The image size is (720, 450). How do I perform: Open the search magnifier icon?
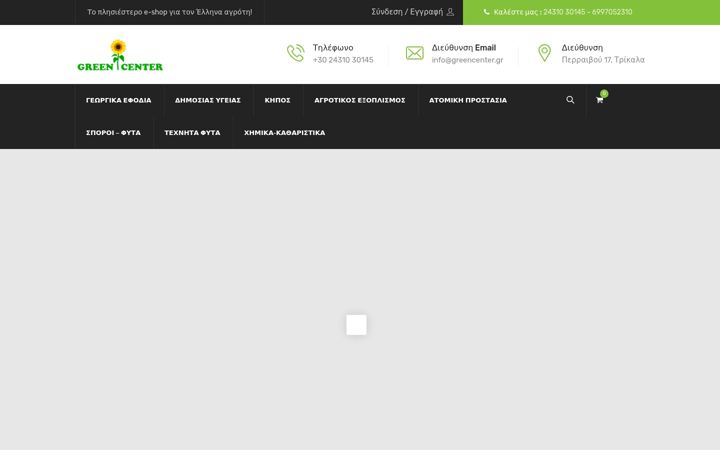point(570,100)
